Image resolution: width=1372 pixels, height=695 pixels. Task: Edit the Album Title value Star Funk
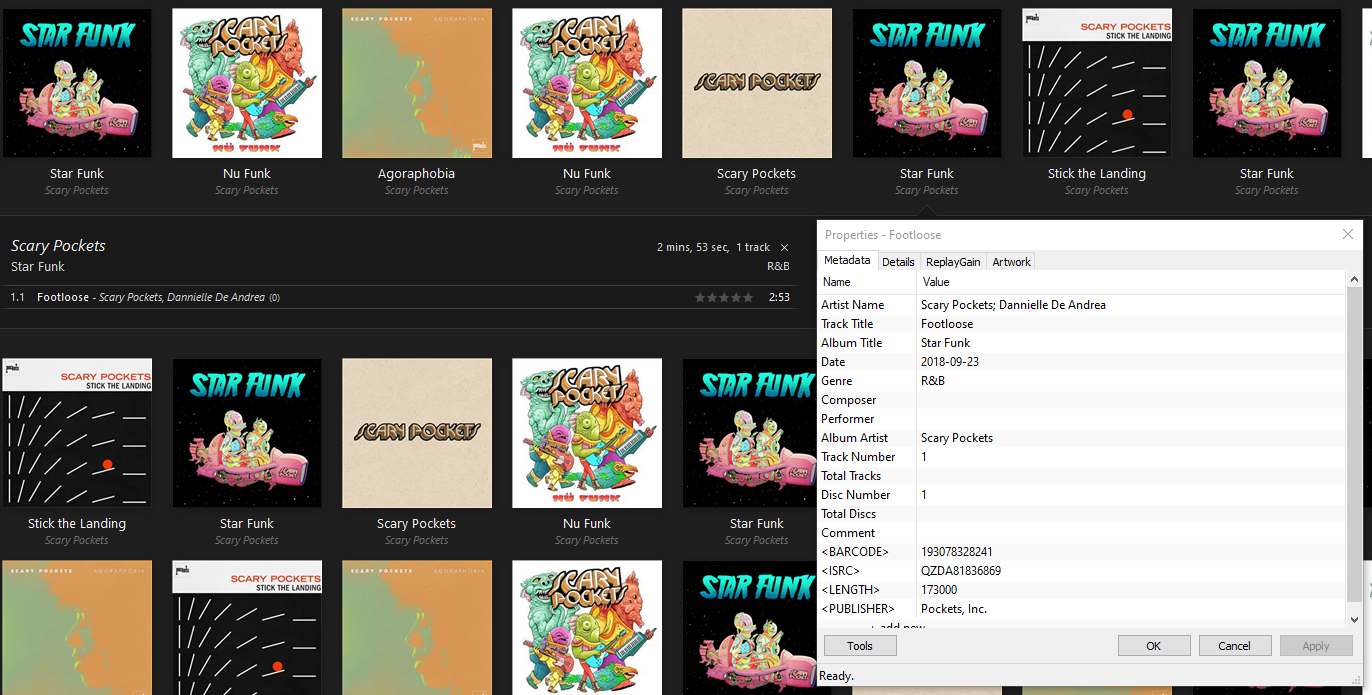click(1132, 343)
